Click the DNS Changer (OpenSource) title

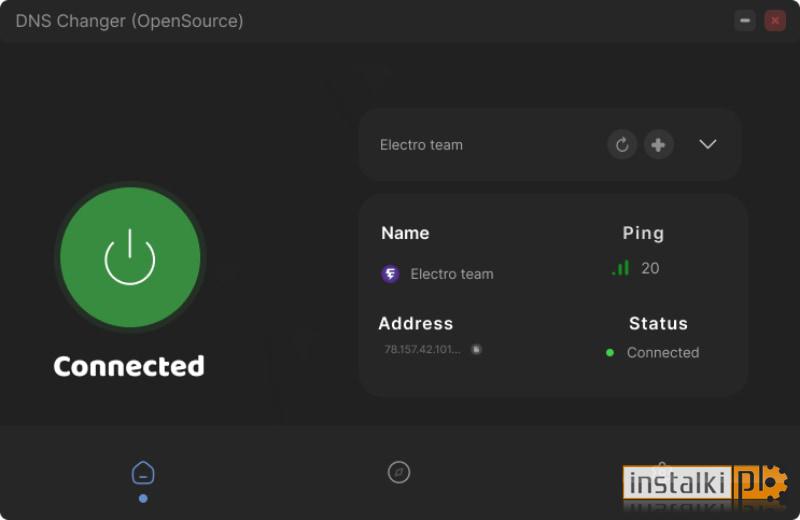130,21
